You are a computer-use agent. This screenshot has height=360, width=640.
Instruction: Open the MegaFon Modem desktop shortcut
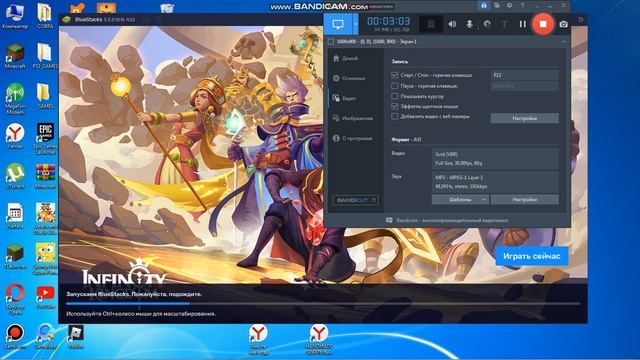(15, 98)
